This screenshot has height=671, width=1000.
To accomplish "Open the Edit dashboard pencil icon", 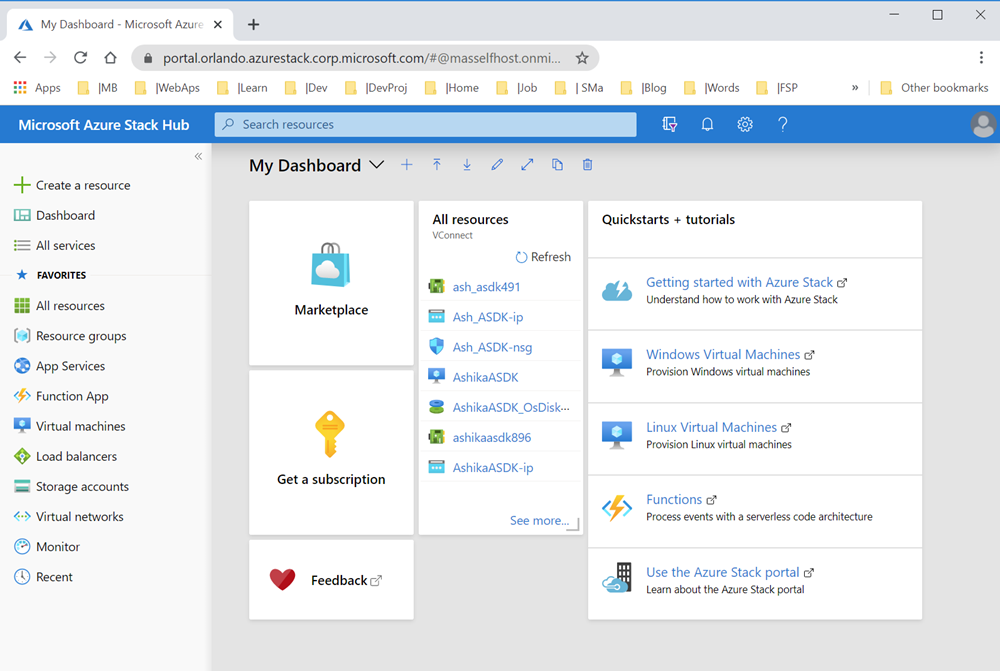I will 497,164.
